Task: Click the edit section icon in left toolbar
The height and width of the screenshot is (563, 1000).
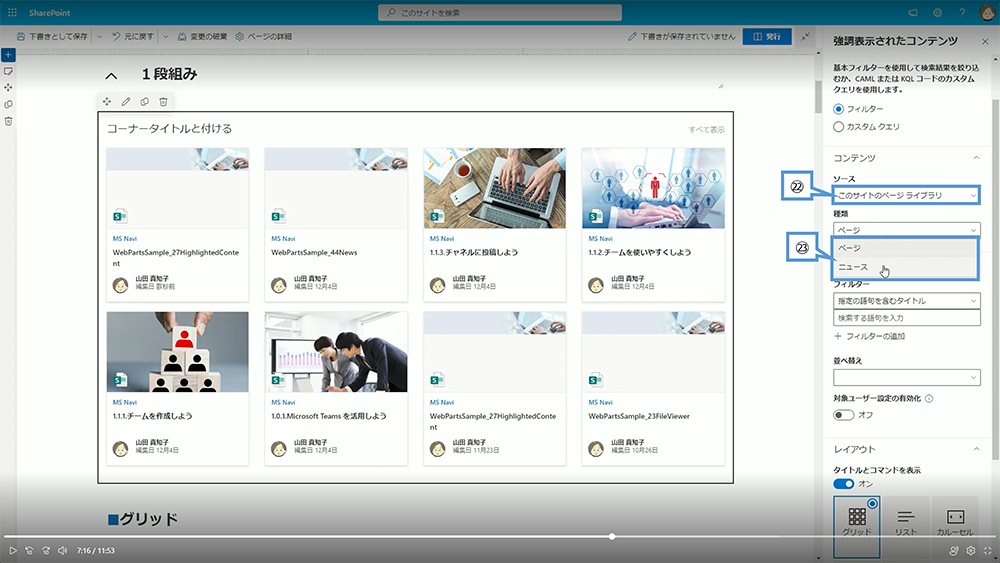Action: [8, 71]
